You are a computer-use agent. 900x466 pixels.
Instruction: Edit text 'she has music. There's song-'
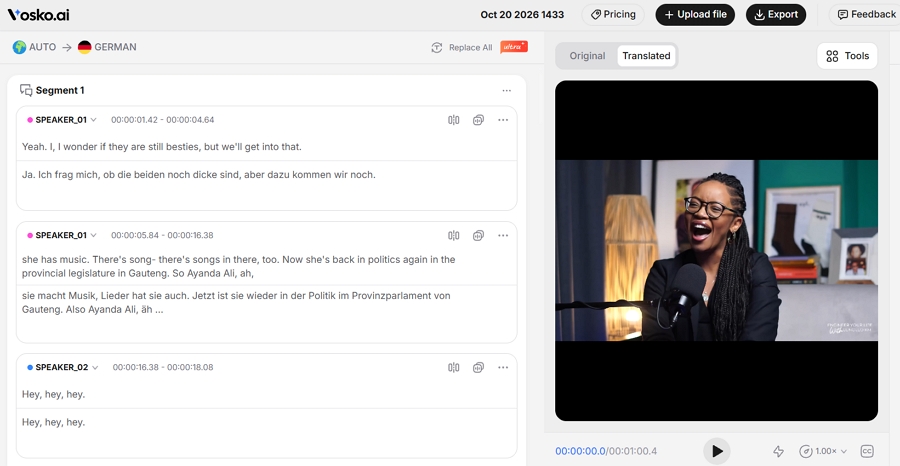click(239, 266)
